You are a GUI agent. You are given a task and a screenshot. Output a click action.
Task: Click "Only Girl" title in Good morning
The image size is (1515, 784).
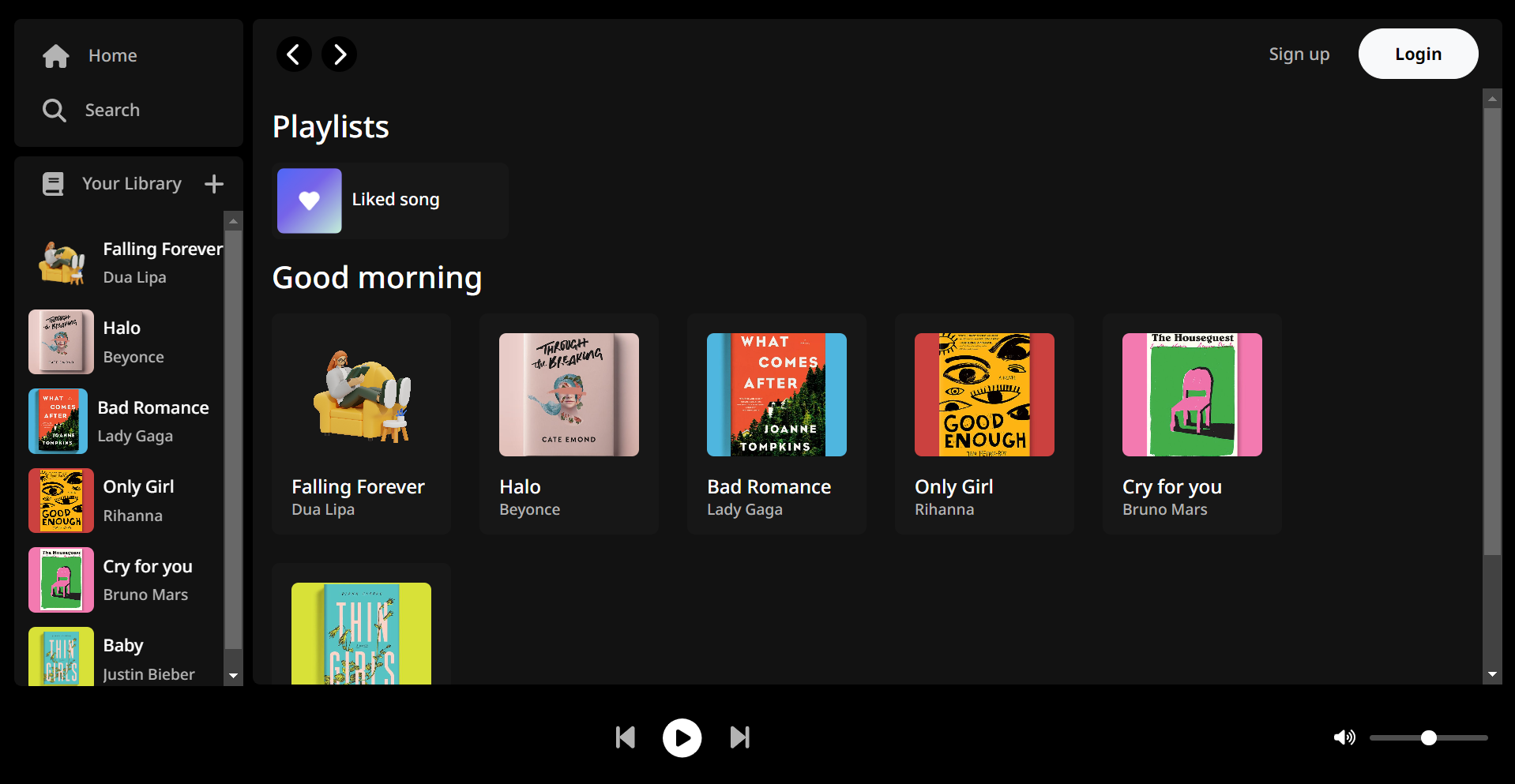pos(954,487)
